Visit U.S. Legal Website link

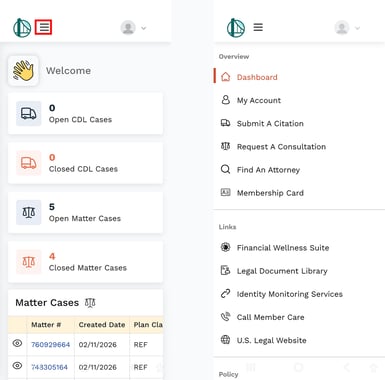271,340
